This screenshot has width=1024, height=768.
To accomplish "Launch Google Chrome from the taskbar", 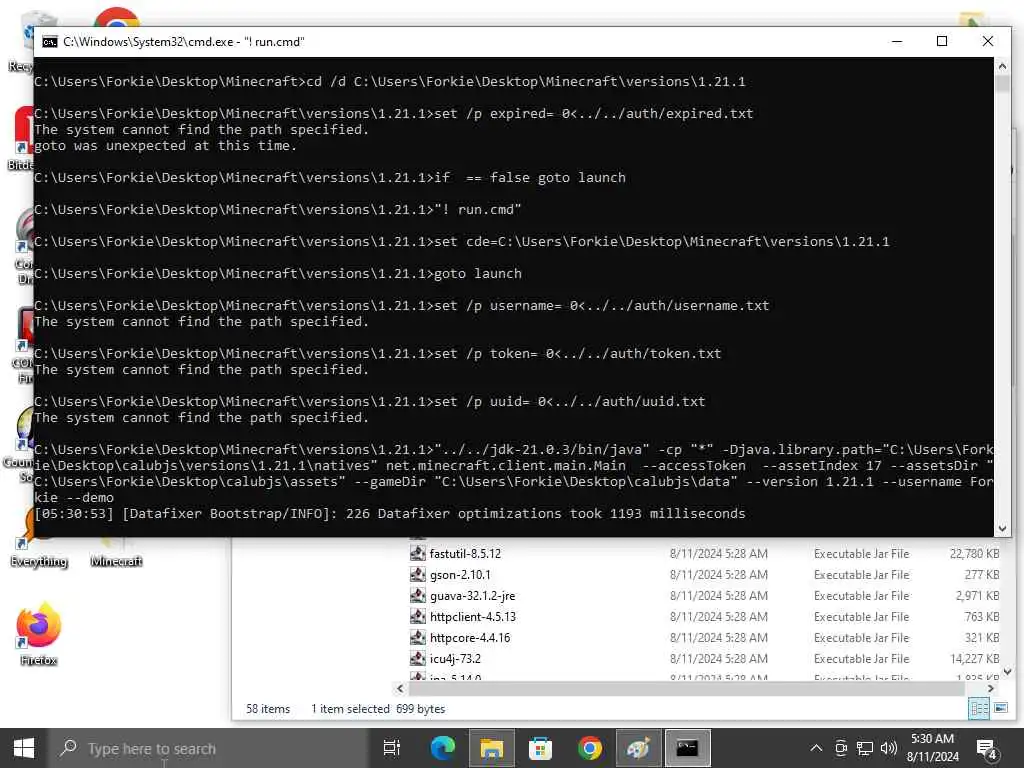I will click(x=589, y=748).
